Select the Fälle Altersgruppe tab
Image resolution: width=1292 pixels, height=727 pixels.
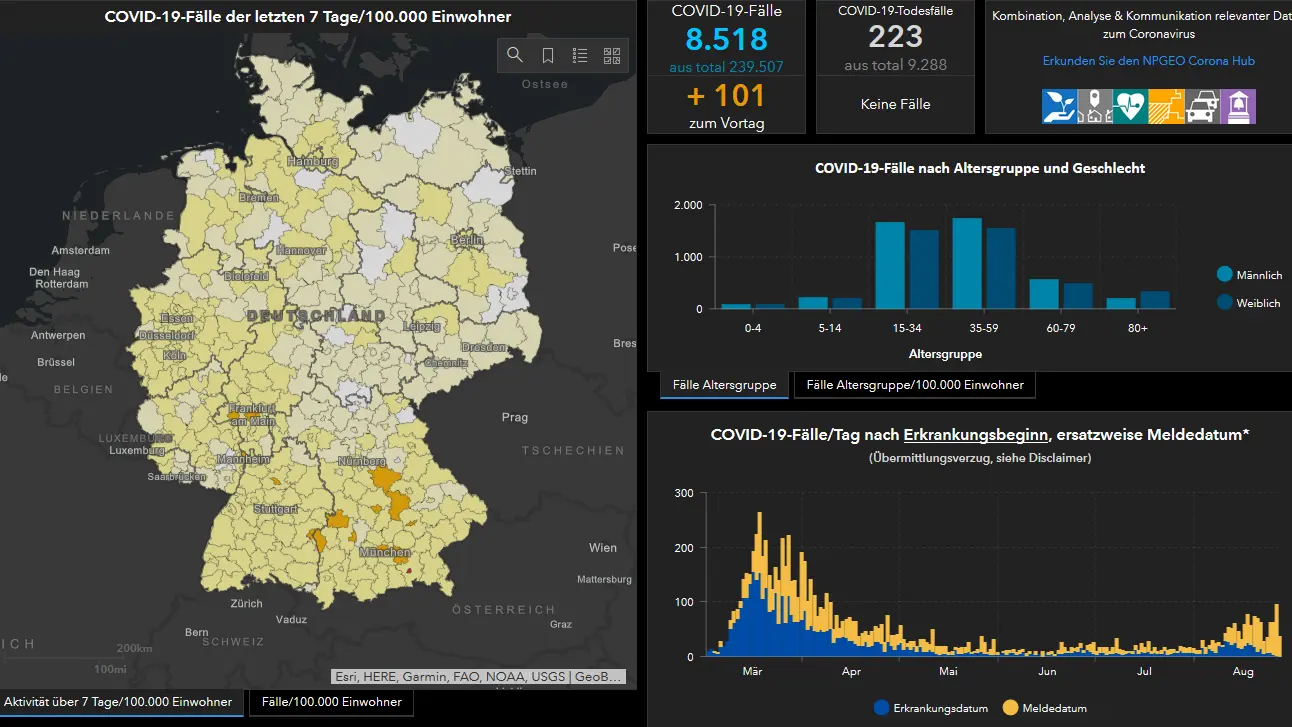[x=724, y=385]
